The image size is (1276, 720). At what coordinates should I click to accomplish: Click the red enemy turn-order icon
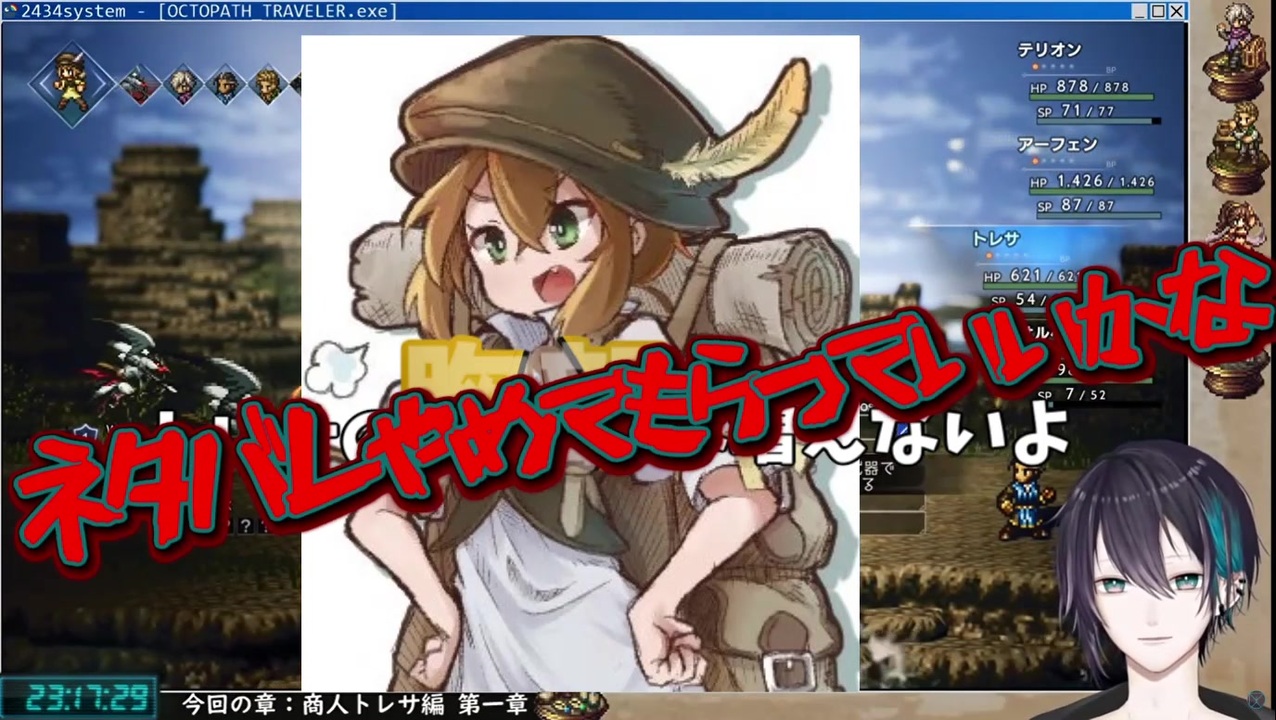[x=140, y=86]
